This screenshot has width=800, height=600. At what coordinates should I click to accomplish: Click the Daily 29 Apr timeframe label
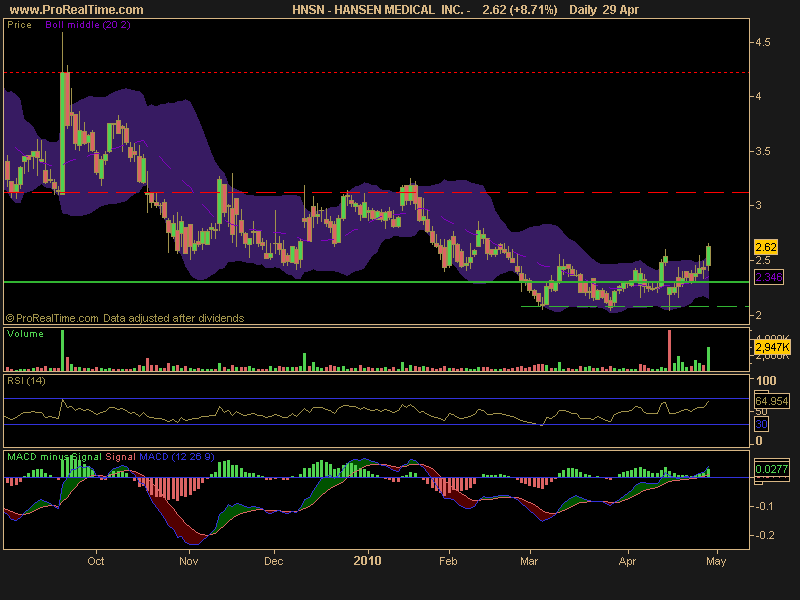604,10
